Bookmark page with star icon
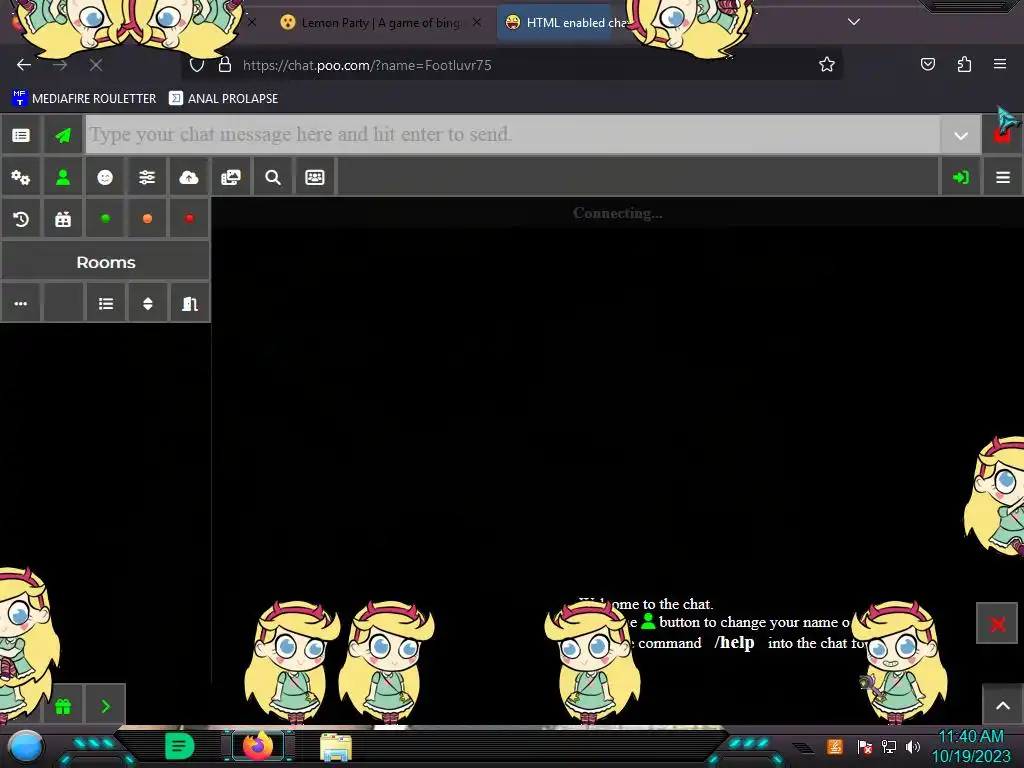Screen dimensions: 1024x768 (x=827, y=64)
